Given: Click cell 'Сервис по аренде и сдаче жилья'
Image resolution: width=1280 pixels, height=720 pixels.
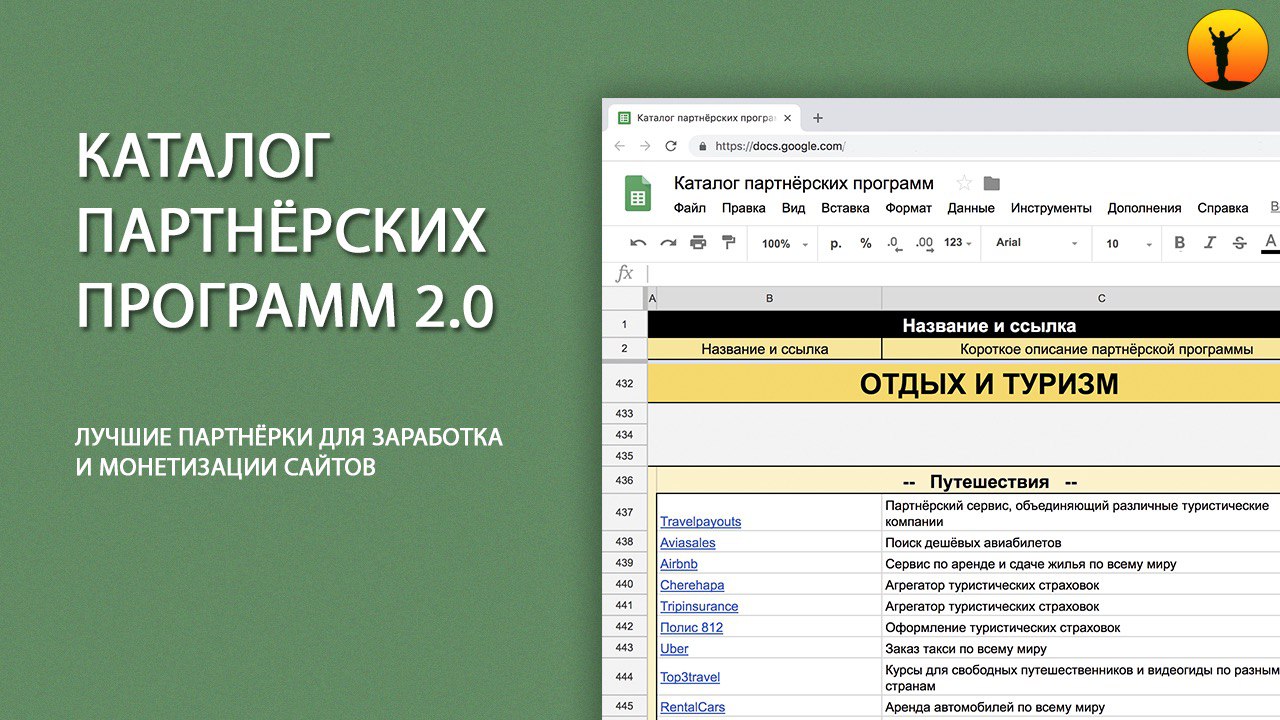Looking at the screenshot, I should click(x=1081, y=564).
